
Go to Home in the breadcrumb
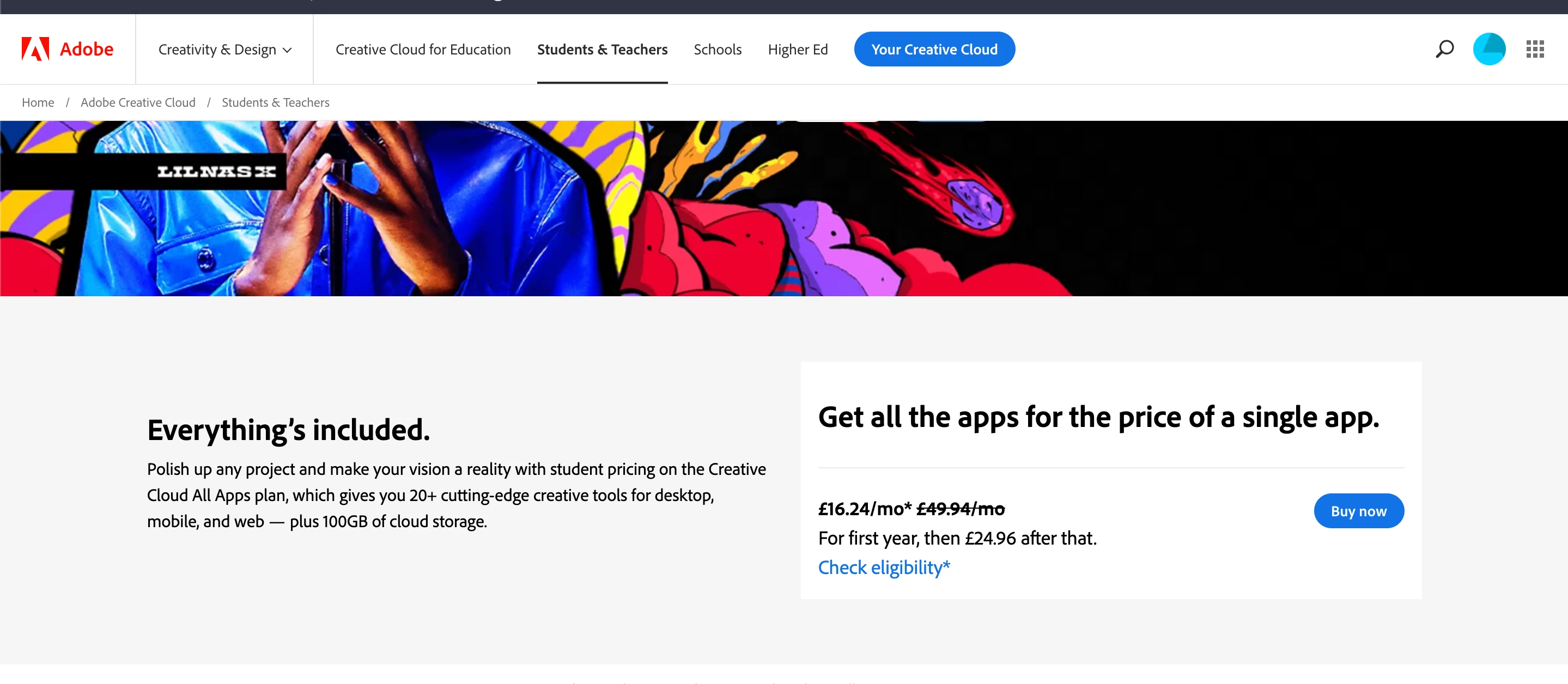tap(38, 102)
